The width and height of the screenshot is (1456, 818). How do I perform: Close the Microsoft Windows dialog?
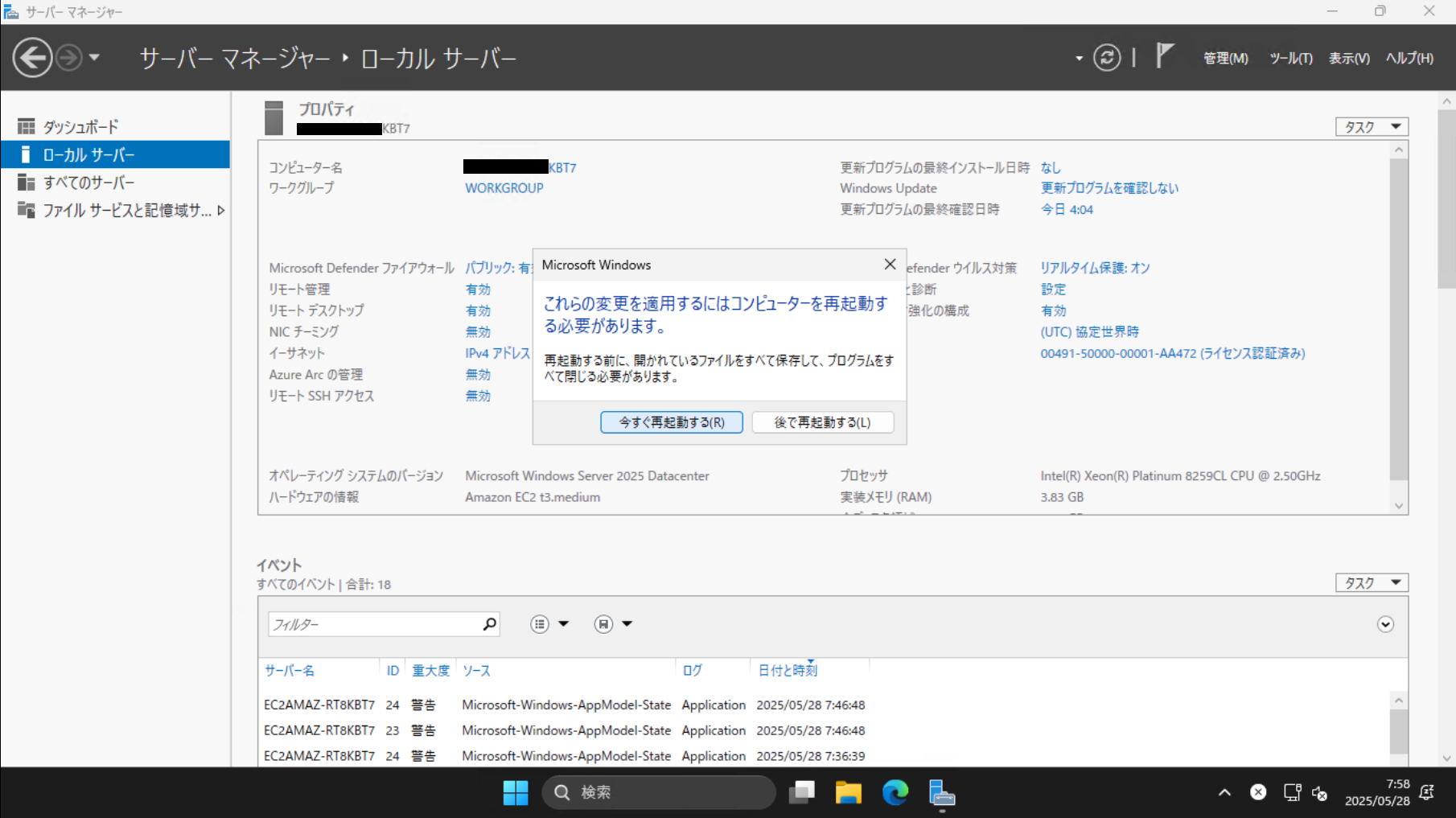pyautogui.click(x=890, y=265)
